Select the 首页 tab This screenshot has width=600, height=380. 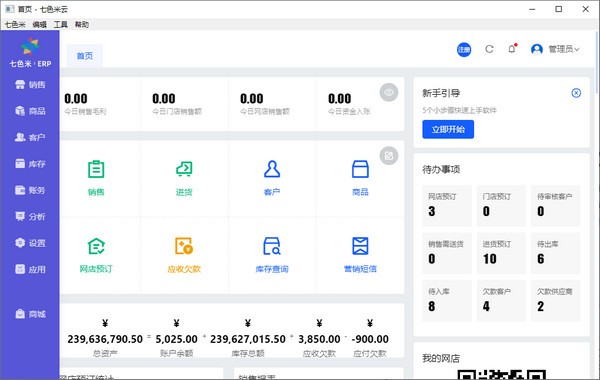tap(85, 56)
